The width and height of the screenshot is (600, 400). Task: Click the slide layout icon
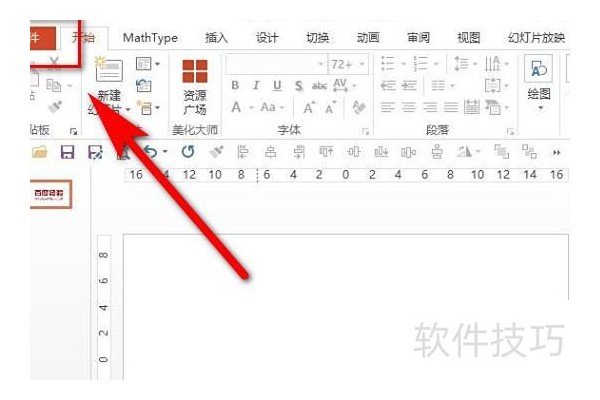(x=144, y=64)
